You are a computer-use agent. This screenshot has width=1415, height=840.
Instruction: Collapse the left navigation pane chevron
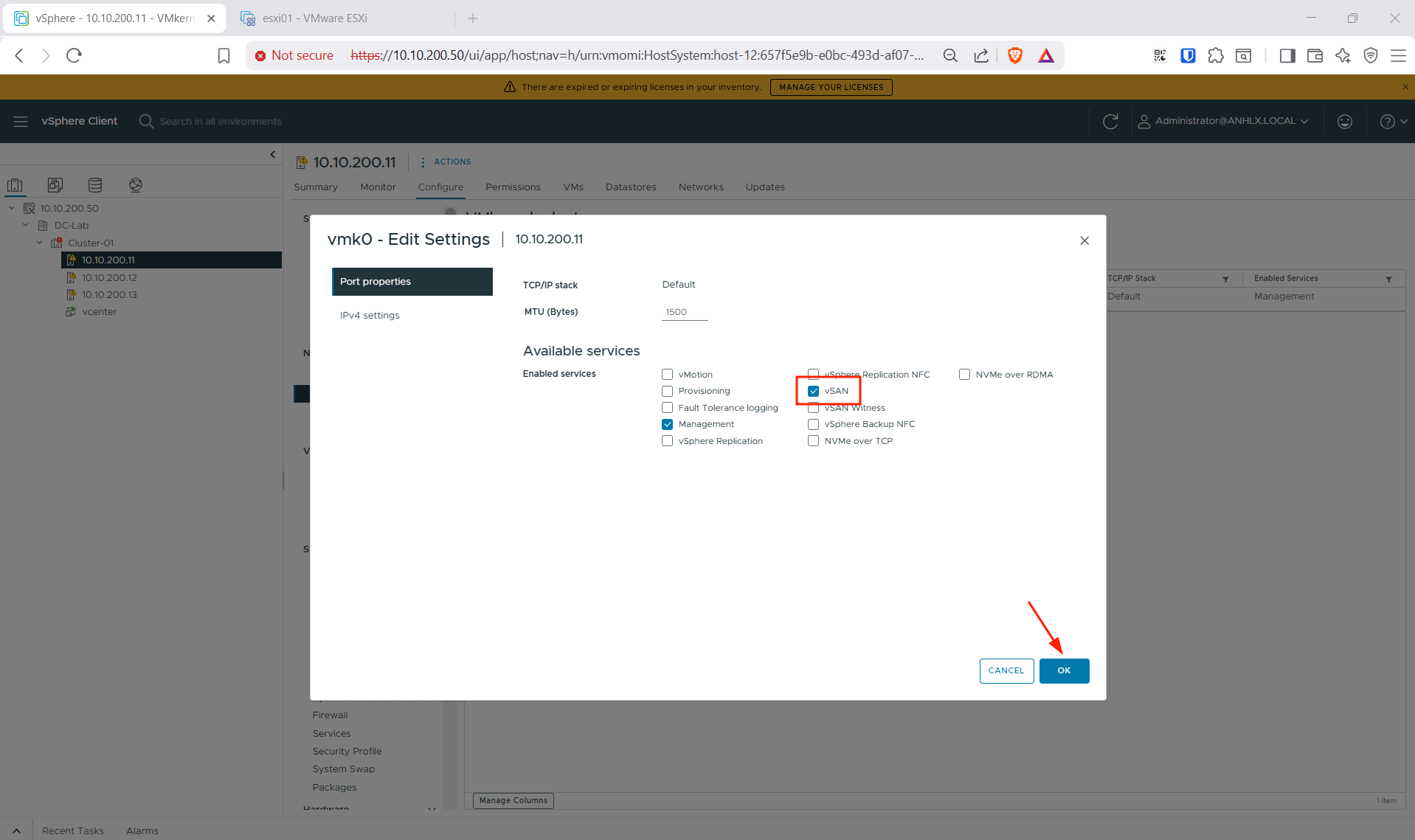point(273,155)
